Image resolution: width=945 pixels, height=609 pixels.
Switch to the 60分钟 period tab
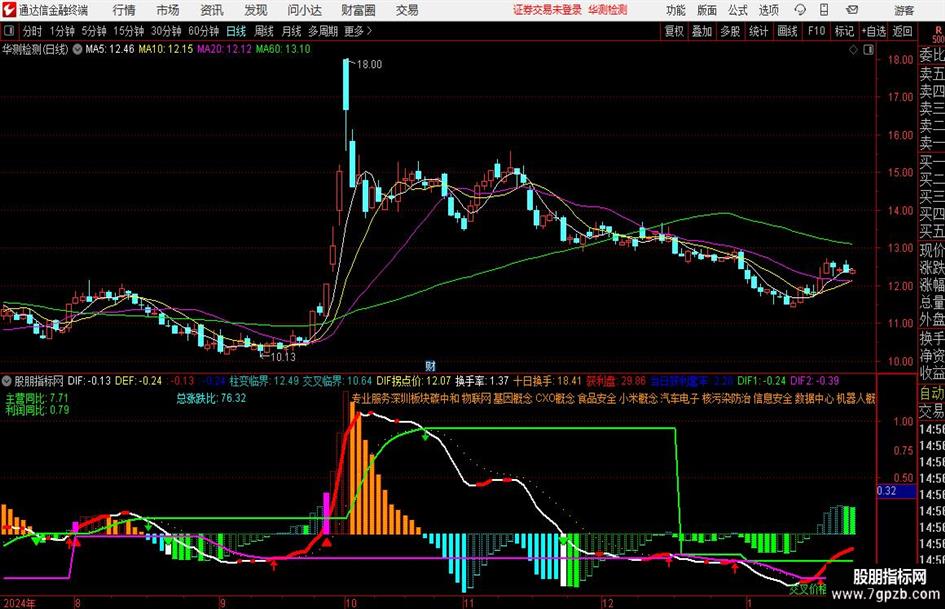point(203,31)
